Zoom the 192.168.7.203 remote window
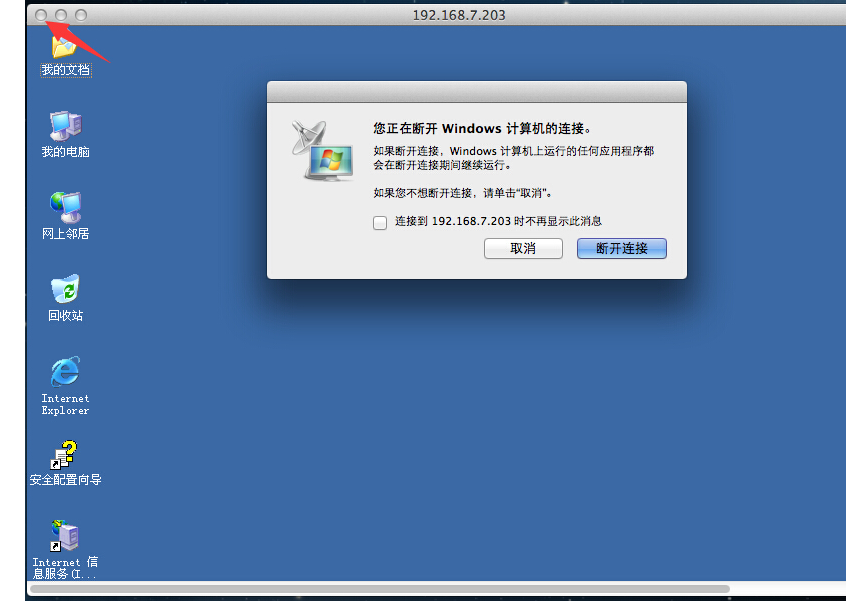The width and height of the screenshot is (846, 606). [81, 15]
